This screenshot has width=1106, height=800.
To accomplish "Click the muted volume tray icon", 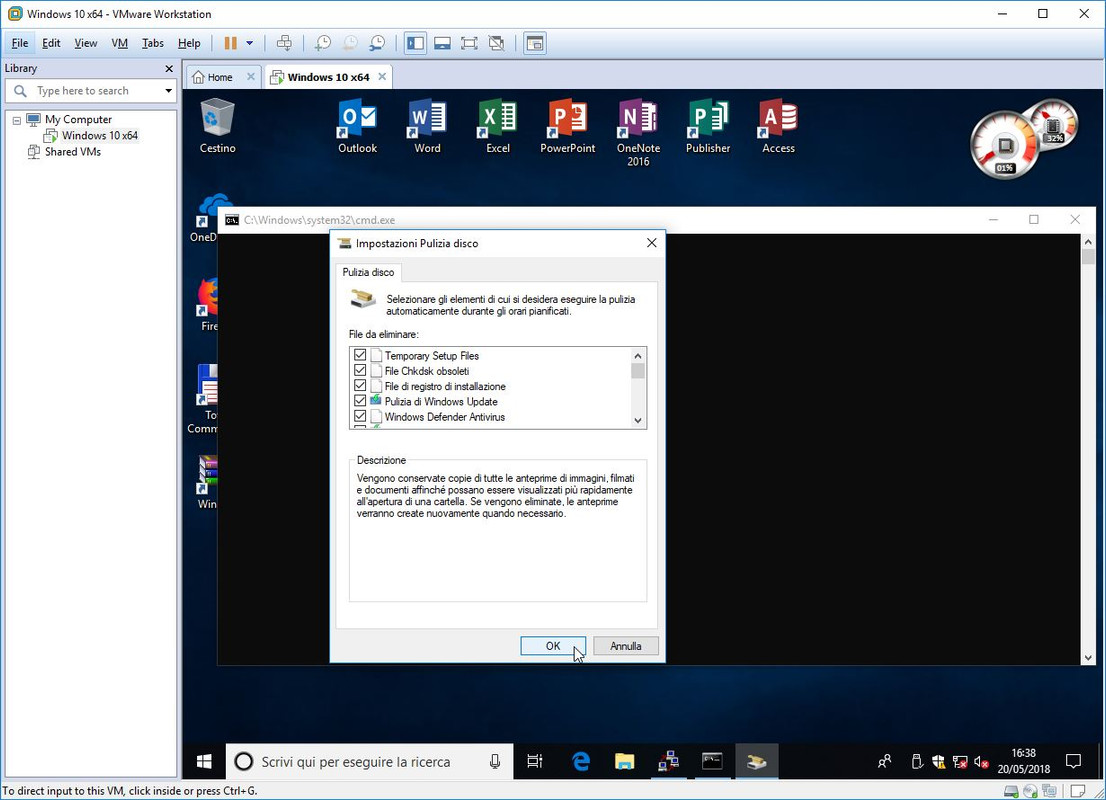I will pos(981,762).
